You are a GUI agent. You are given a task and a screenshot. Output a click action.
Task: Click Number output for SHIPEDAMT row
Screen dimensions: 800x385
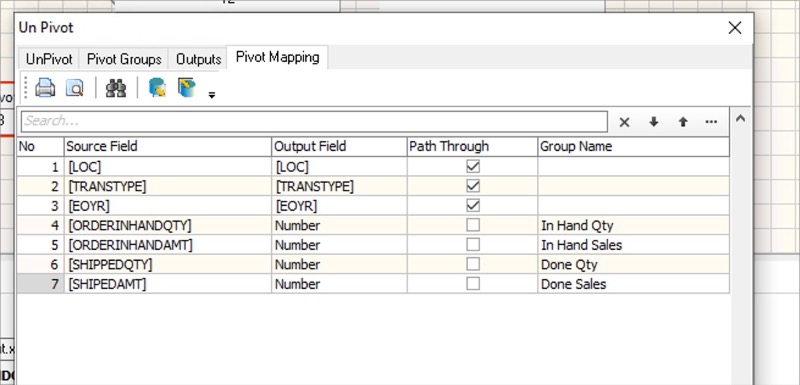[x=339, y=284]
